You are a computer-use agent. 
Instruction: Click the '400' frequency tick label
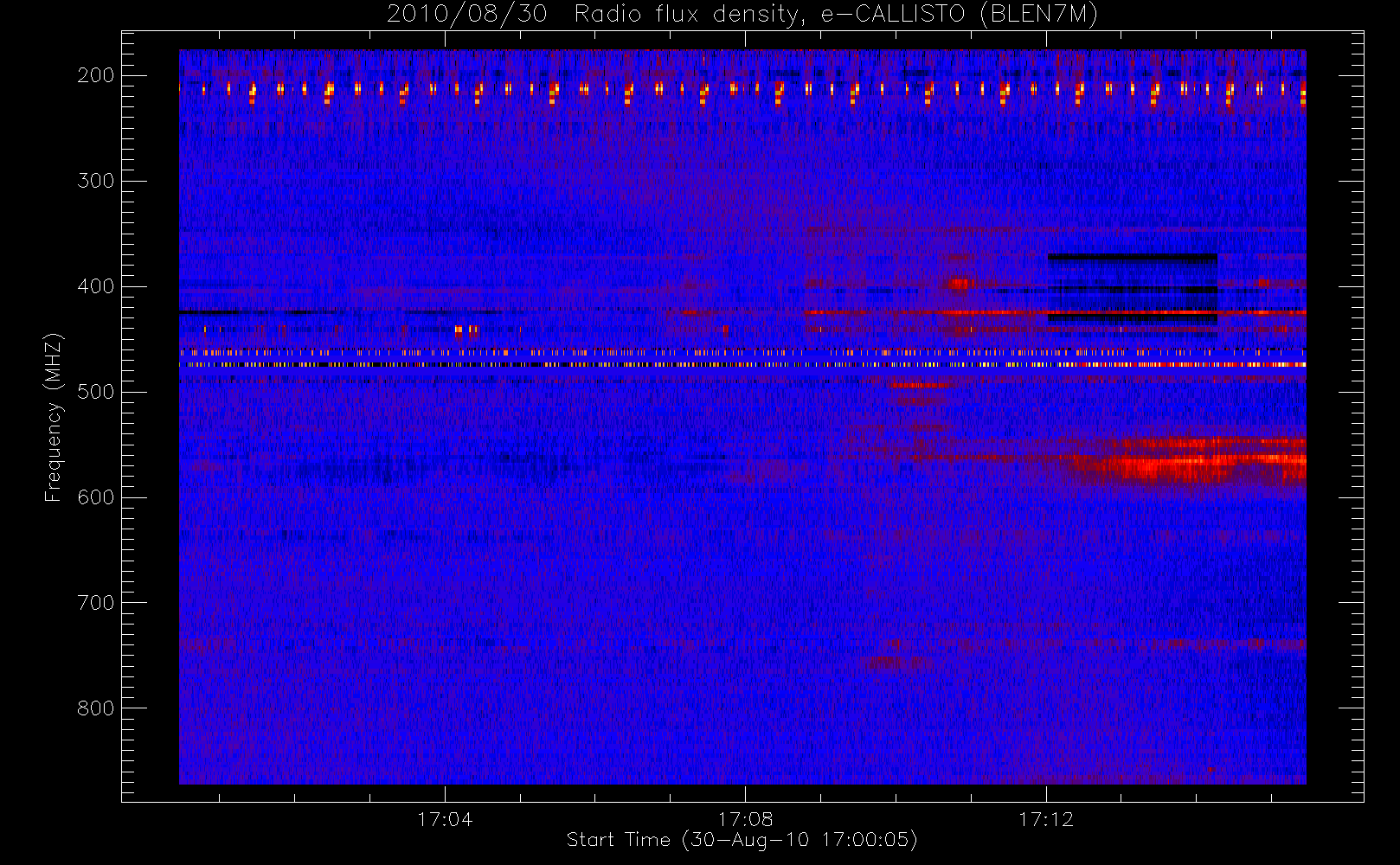96,286
